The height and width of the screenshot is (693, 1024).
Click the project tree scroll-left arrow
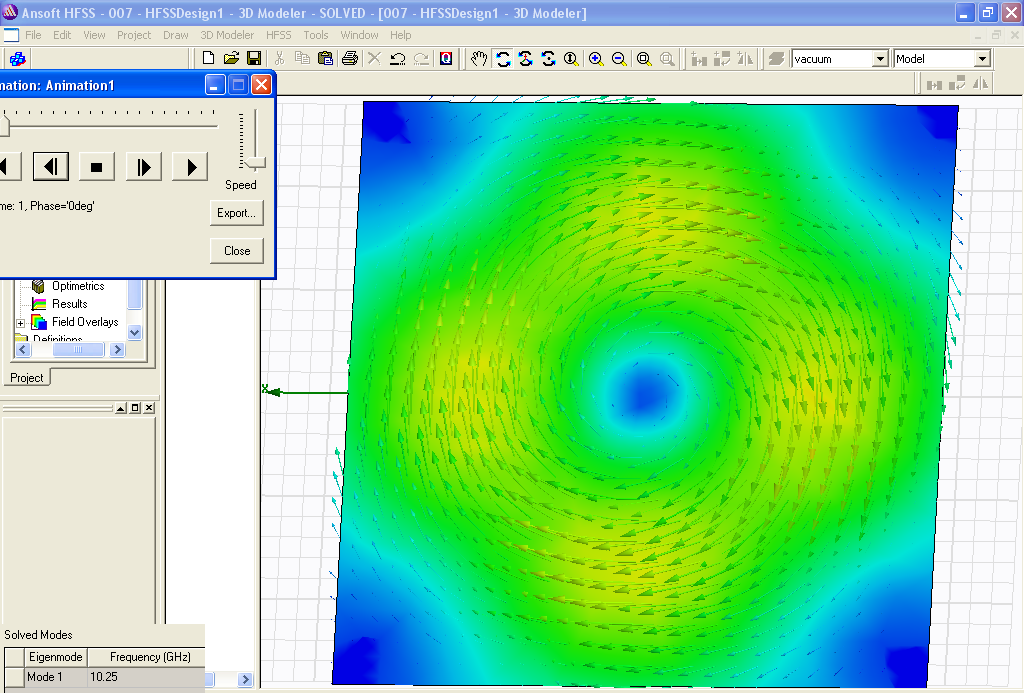point(23,349)
